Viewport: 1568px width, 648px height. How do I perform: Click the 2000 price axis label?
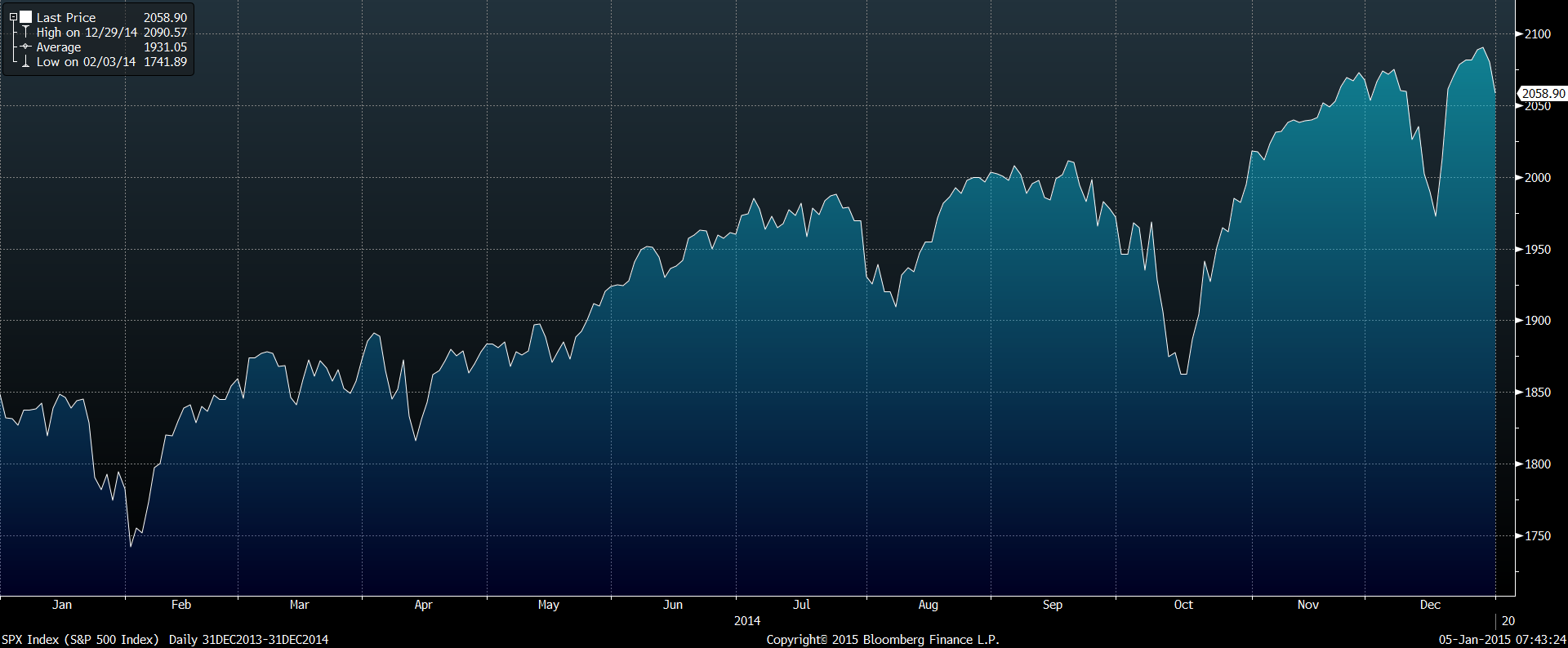point(1538,178)
